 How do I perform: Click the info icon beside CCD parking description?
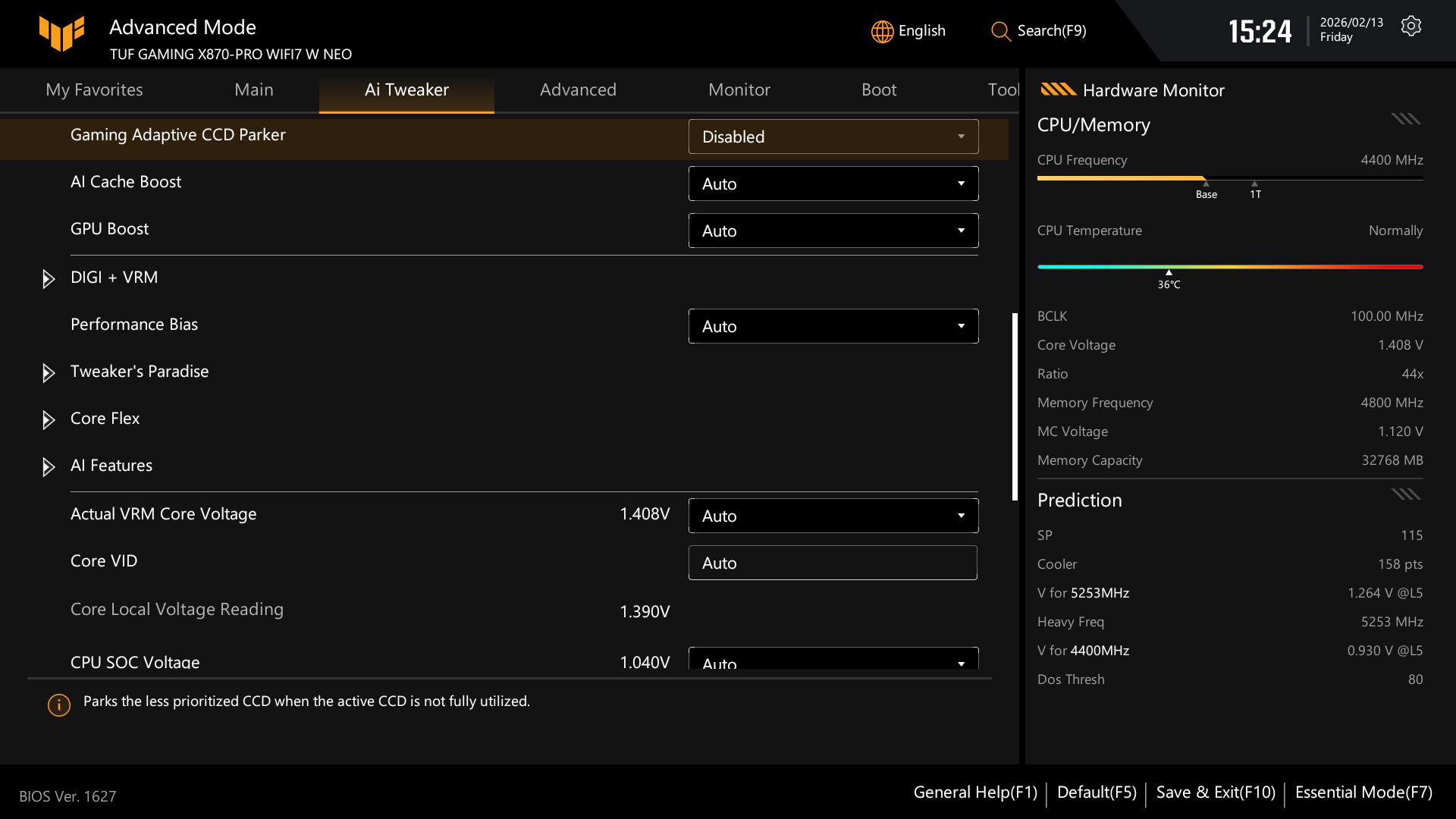click(58, 704)
